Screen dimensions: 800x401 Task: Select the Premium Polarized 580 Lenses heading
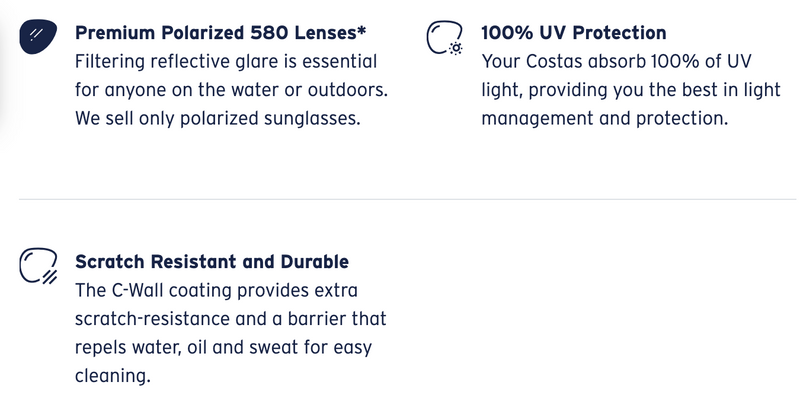coord(220,33)
